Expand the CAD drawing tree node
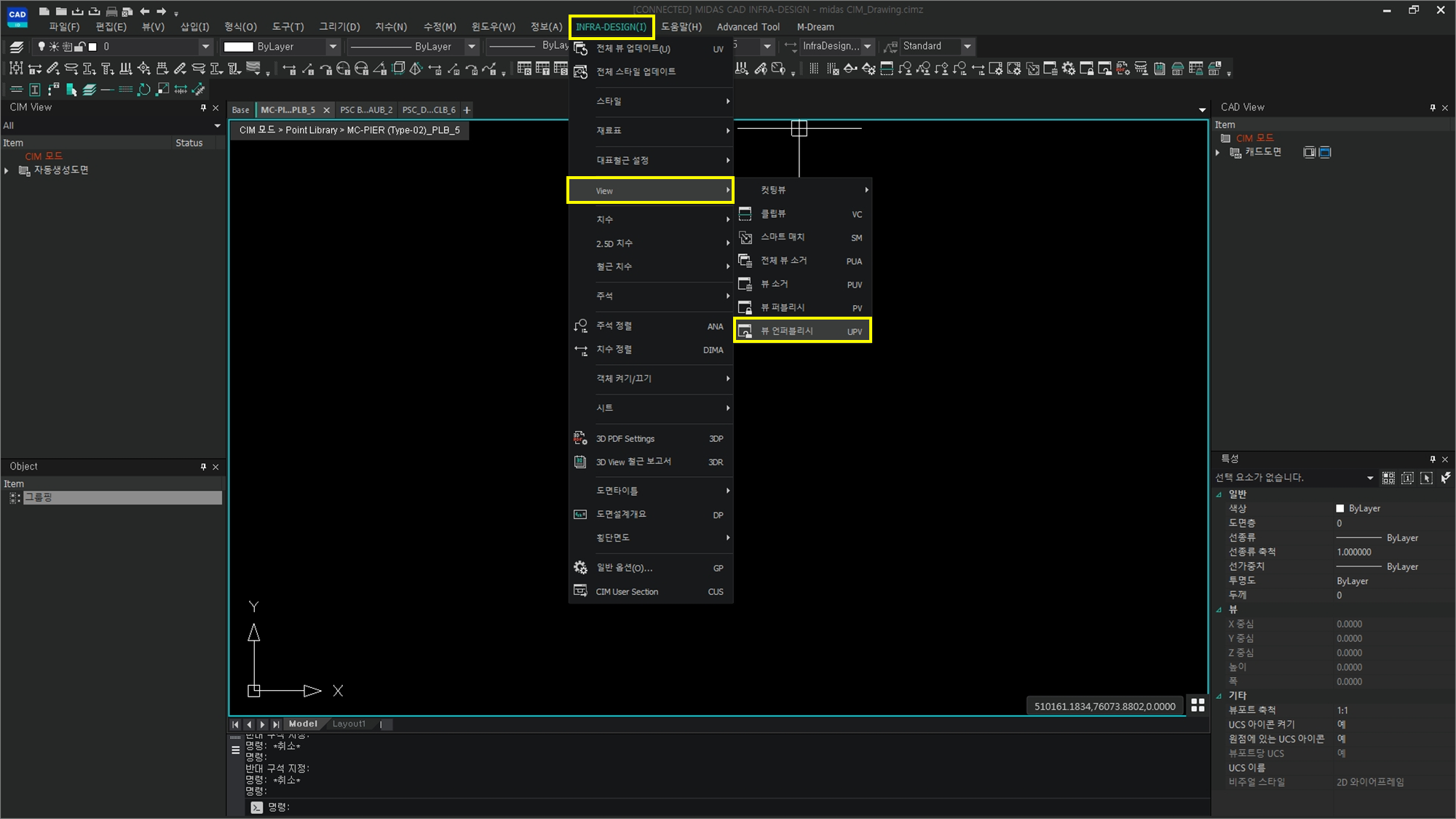1456x819 pixels. [1217, 152]
